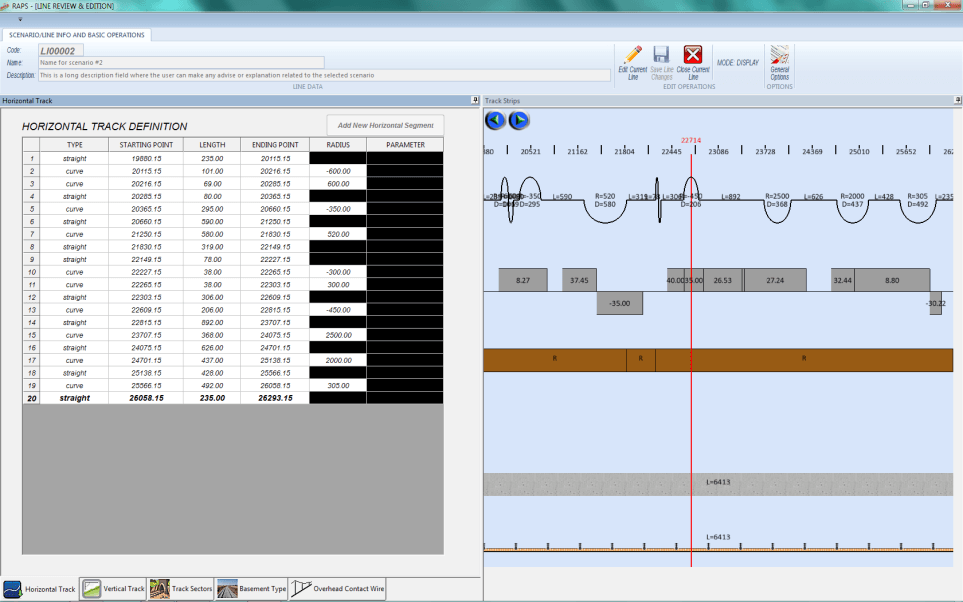Click the Save Line Changes floppy disk icon
Screen dimensions: 963x602
point(661,55)
